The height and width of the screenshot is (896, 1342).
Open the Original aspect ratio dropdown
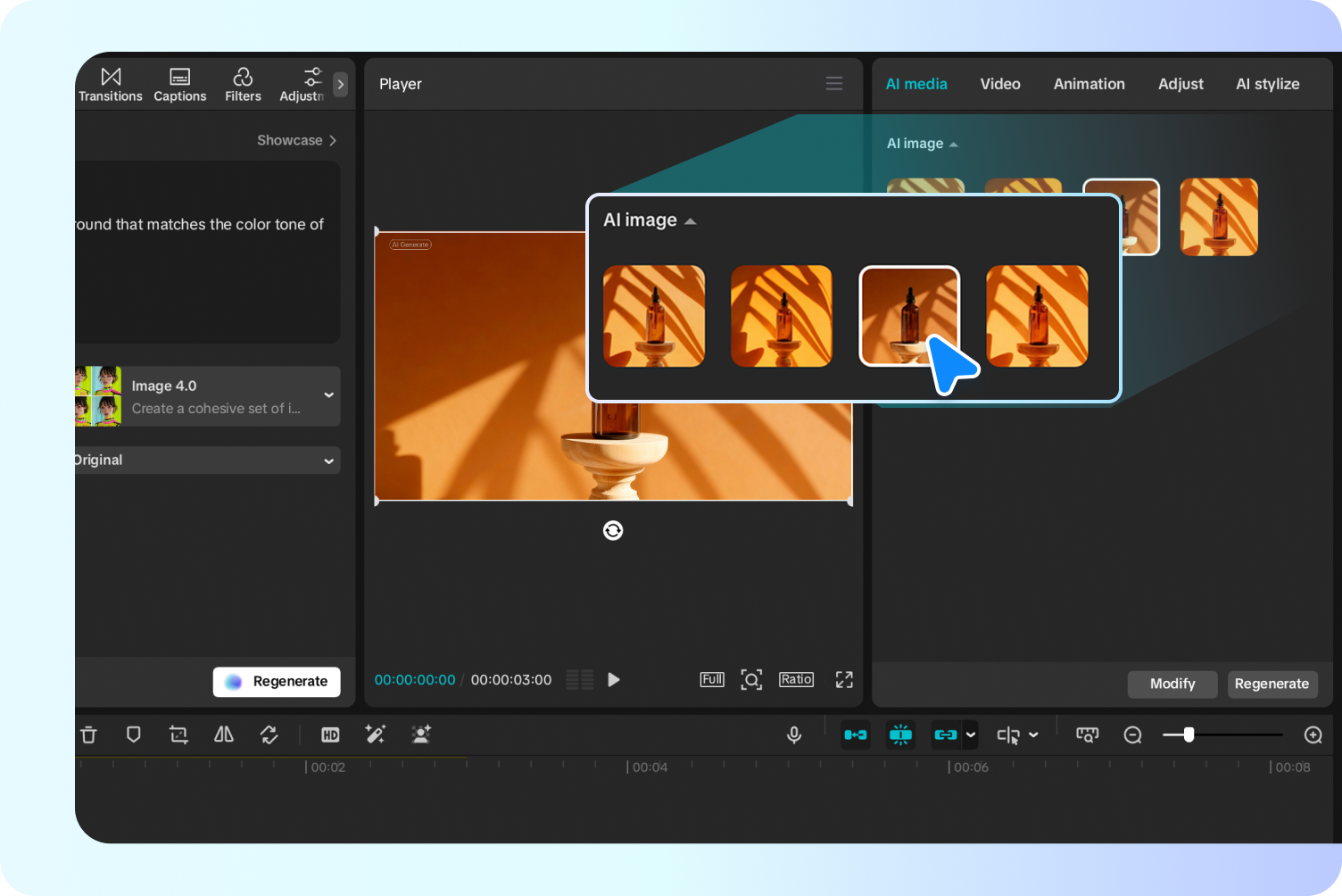point(328,460)
